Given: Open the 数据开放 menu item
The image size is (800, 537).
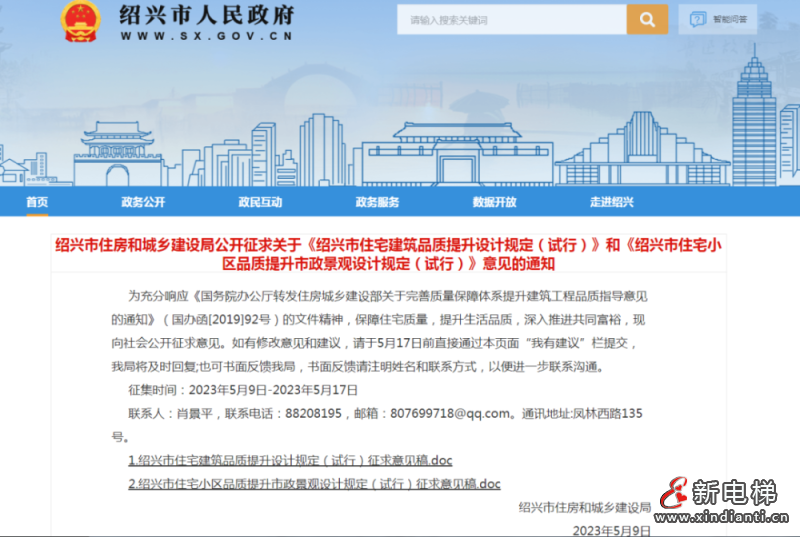Looking at the screenshot, I should click(x=494, y=202).
